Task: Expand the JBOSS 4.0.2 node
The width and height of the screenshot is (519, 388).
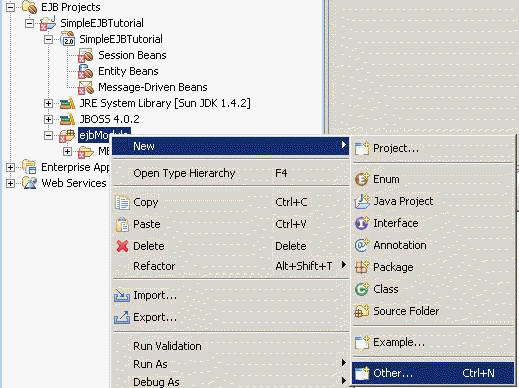Action: 48,119
